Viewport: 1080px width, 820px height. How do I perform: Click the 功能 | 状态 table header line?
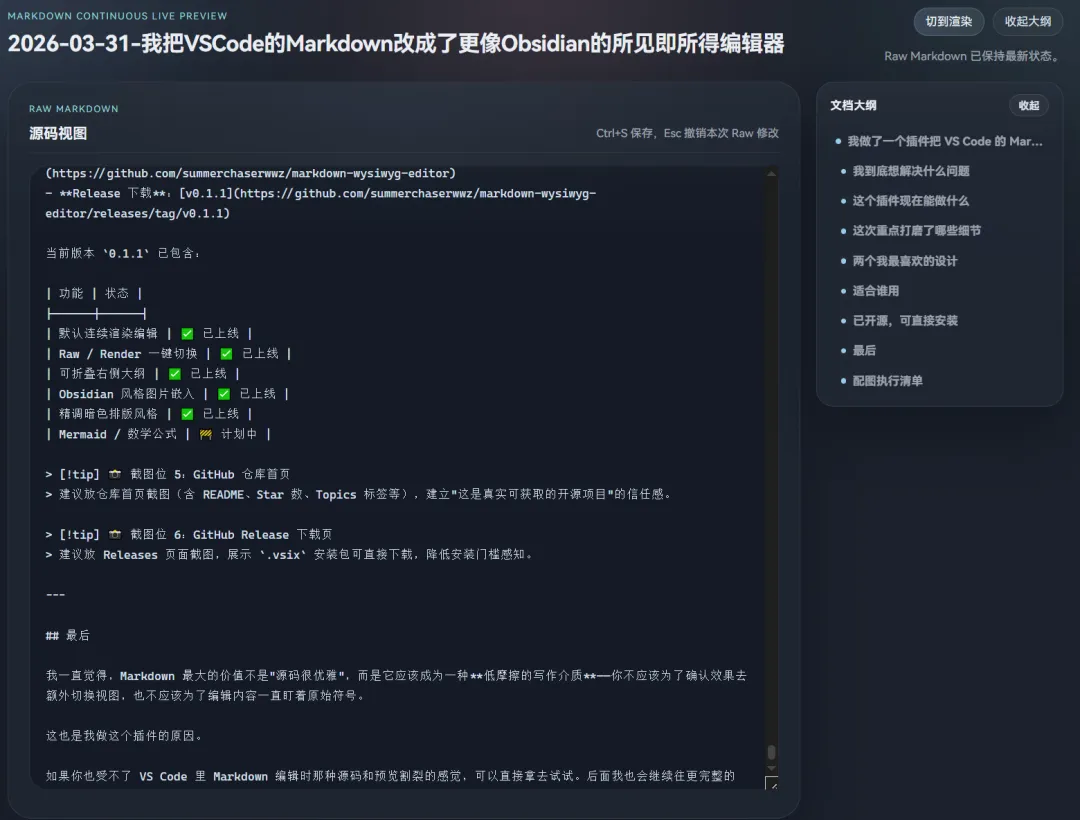(x=94, y=293)
